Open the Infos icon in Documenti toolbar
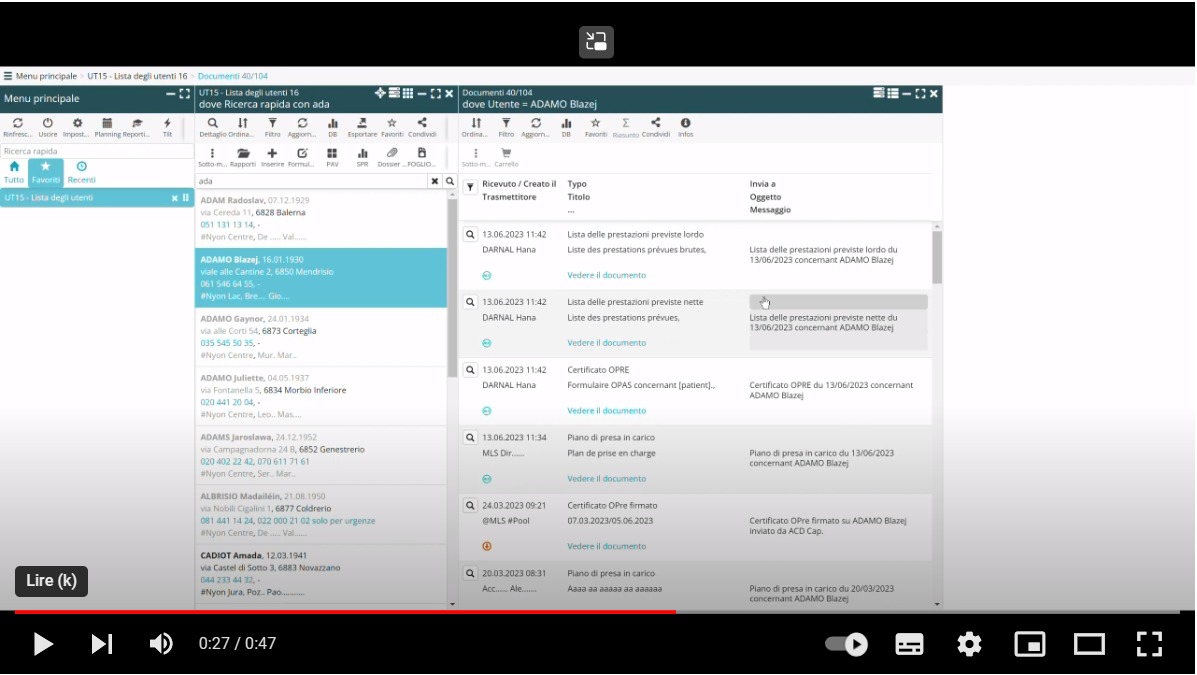The image size is (1197, 675). pyautogui.click(x=685, y=123)
